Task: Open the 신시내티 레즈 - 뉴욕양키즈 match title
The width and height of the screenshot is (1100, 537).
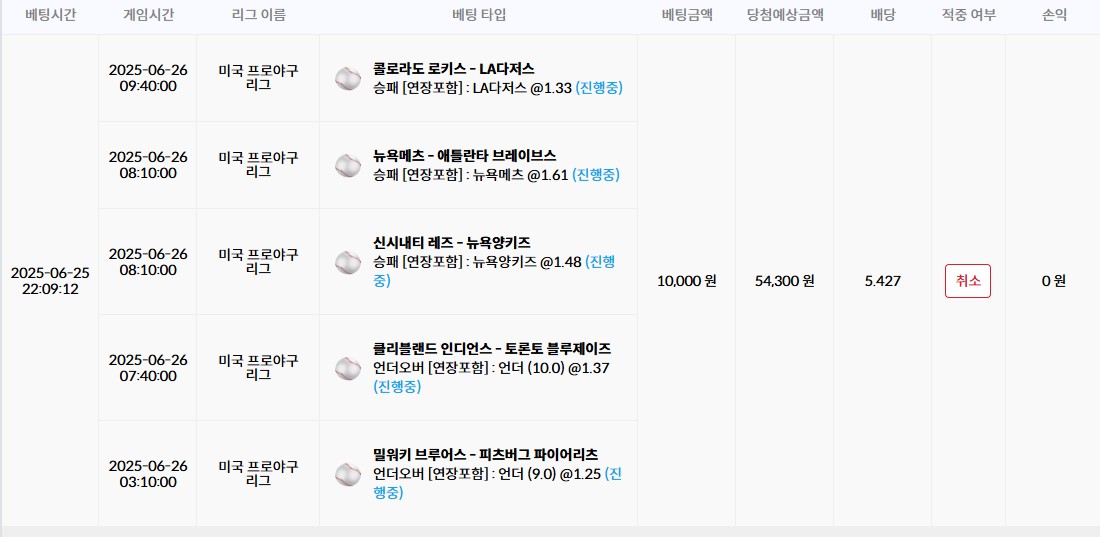Action: [x=451, y=243]
